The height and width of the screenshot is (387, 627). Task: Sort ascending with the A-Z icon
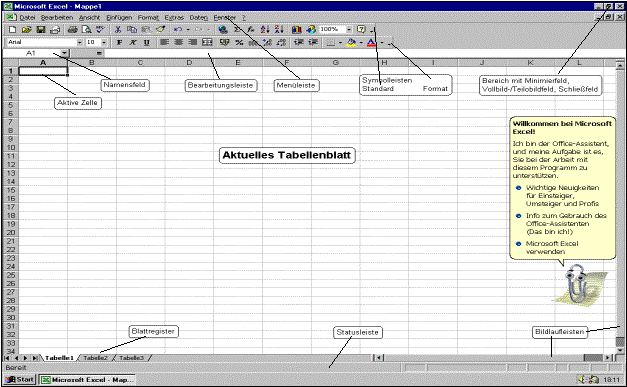coord(265,30)
